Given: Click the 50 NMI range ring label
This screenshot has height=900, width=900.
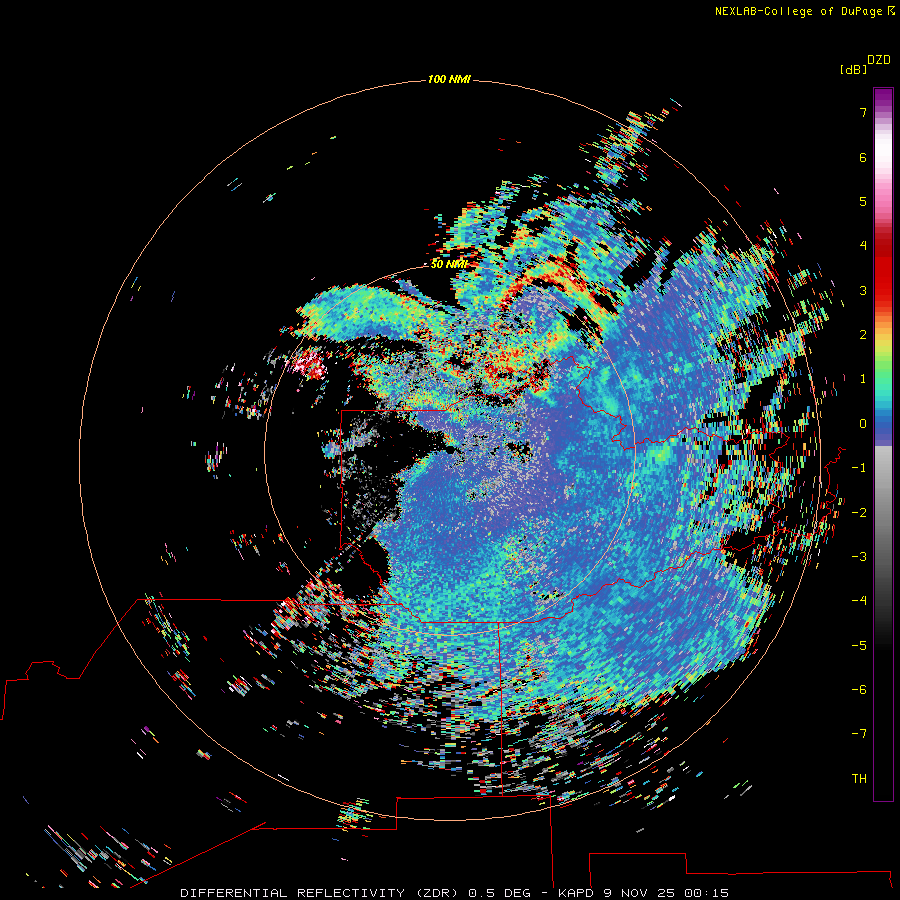Looking at the screenshot, I should pos(449,264).
